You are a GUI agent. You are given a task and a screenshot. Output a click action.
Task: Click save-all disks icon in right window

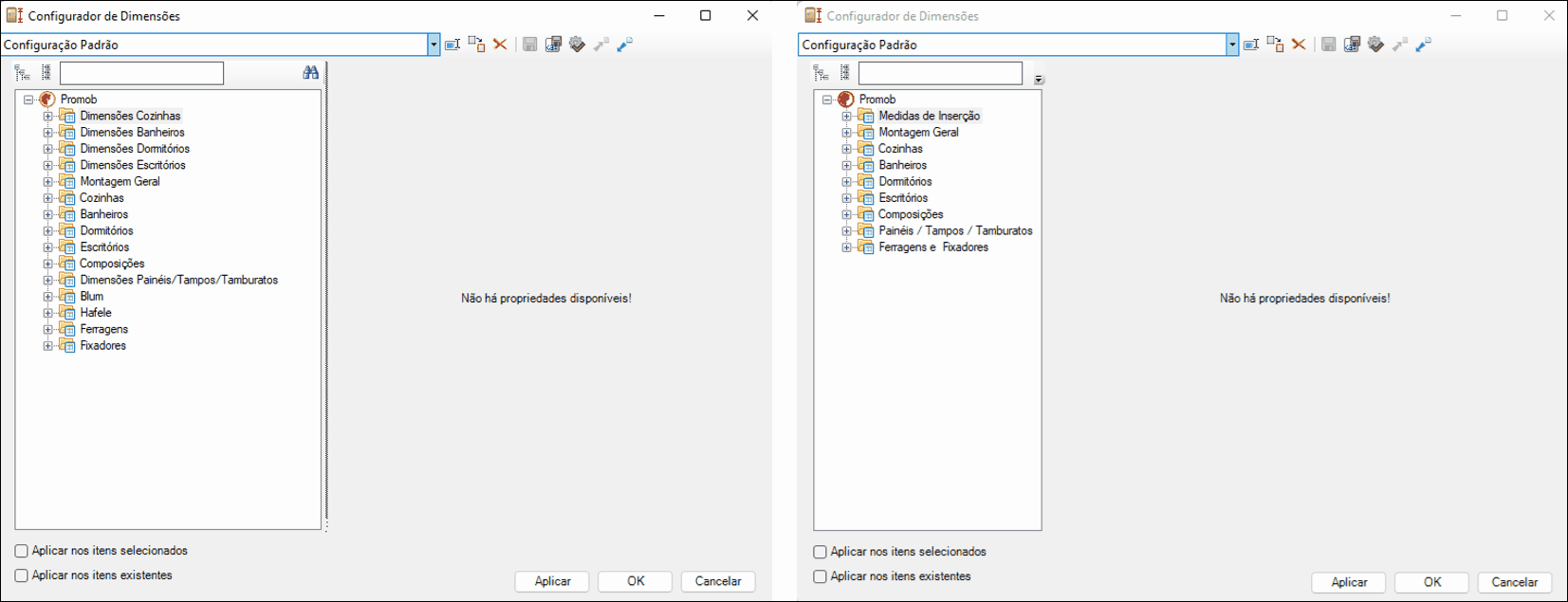(x=1352, y=45)
